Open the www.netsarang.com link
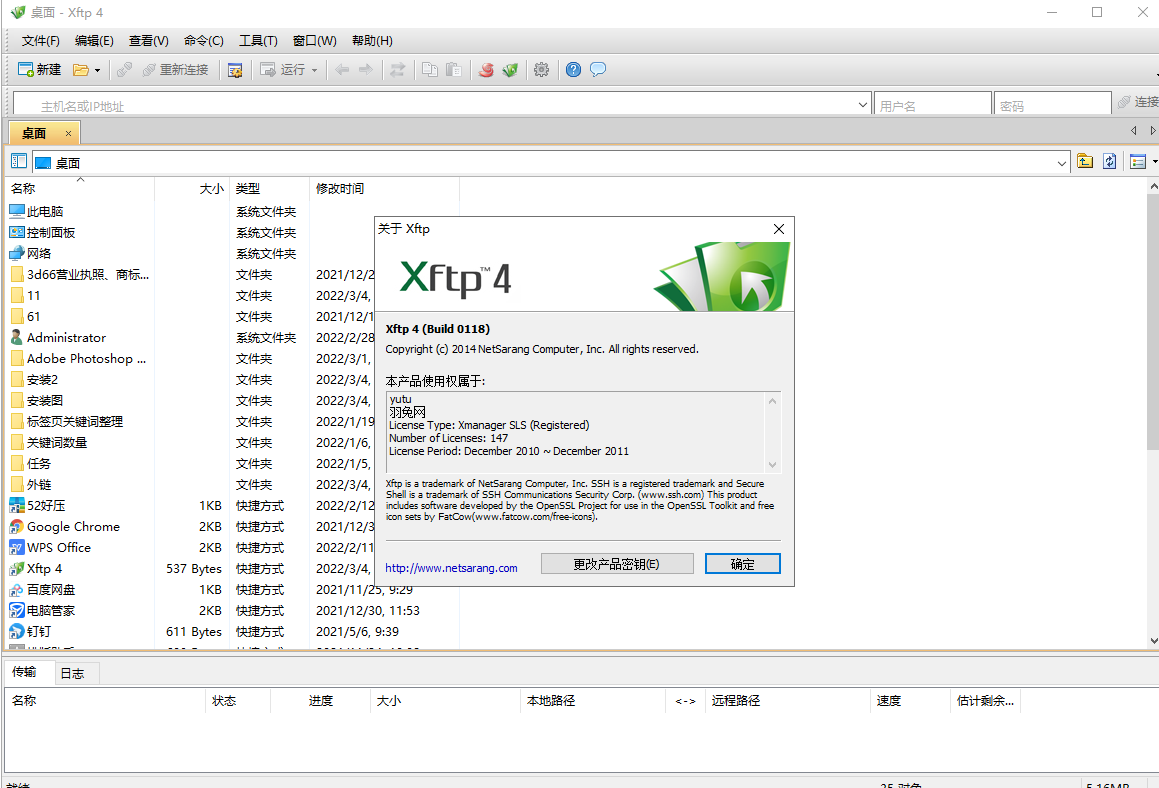1159x788 pixels. (x=451, y=568)
